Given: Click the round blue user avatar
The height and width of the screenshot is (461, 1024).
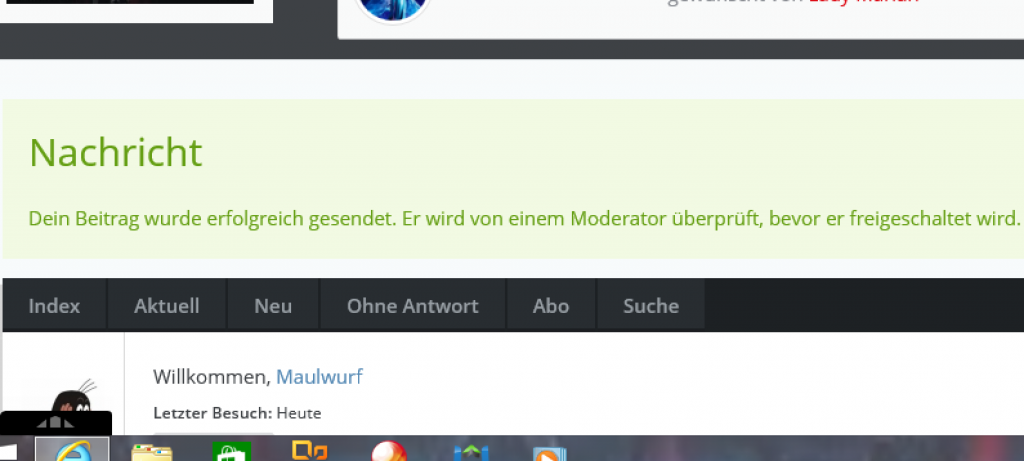Looking at the screenshot, I should click(x=393, y=8).
